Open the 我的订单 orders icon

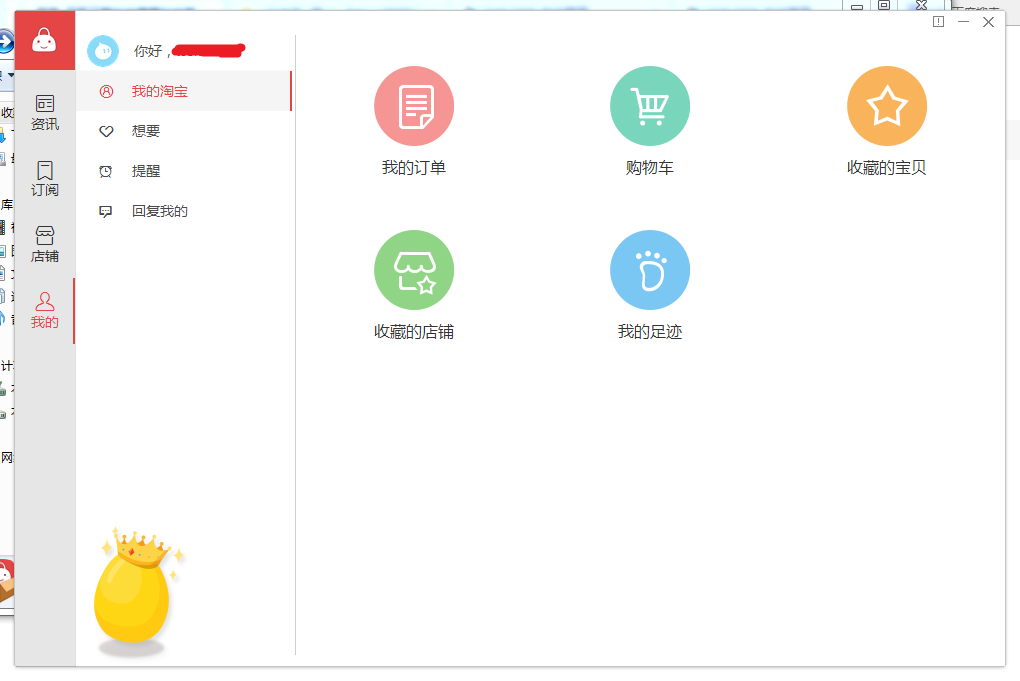(x=414, y=106)
